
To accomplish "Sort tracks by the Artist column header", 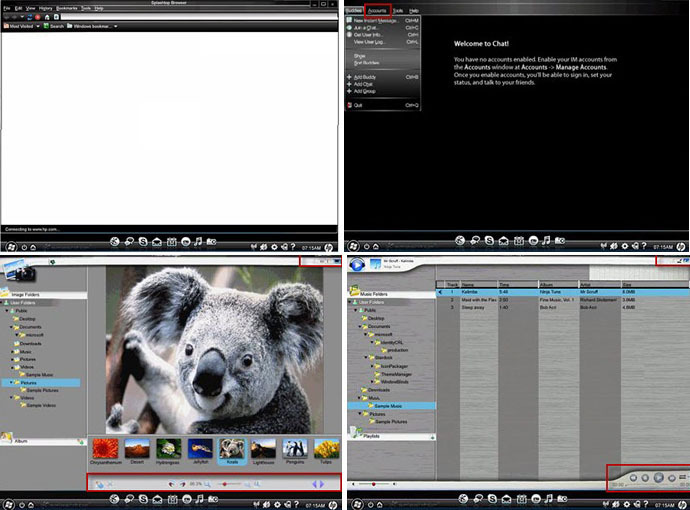I will [x=599, y=285].
